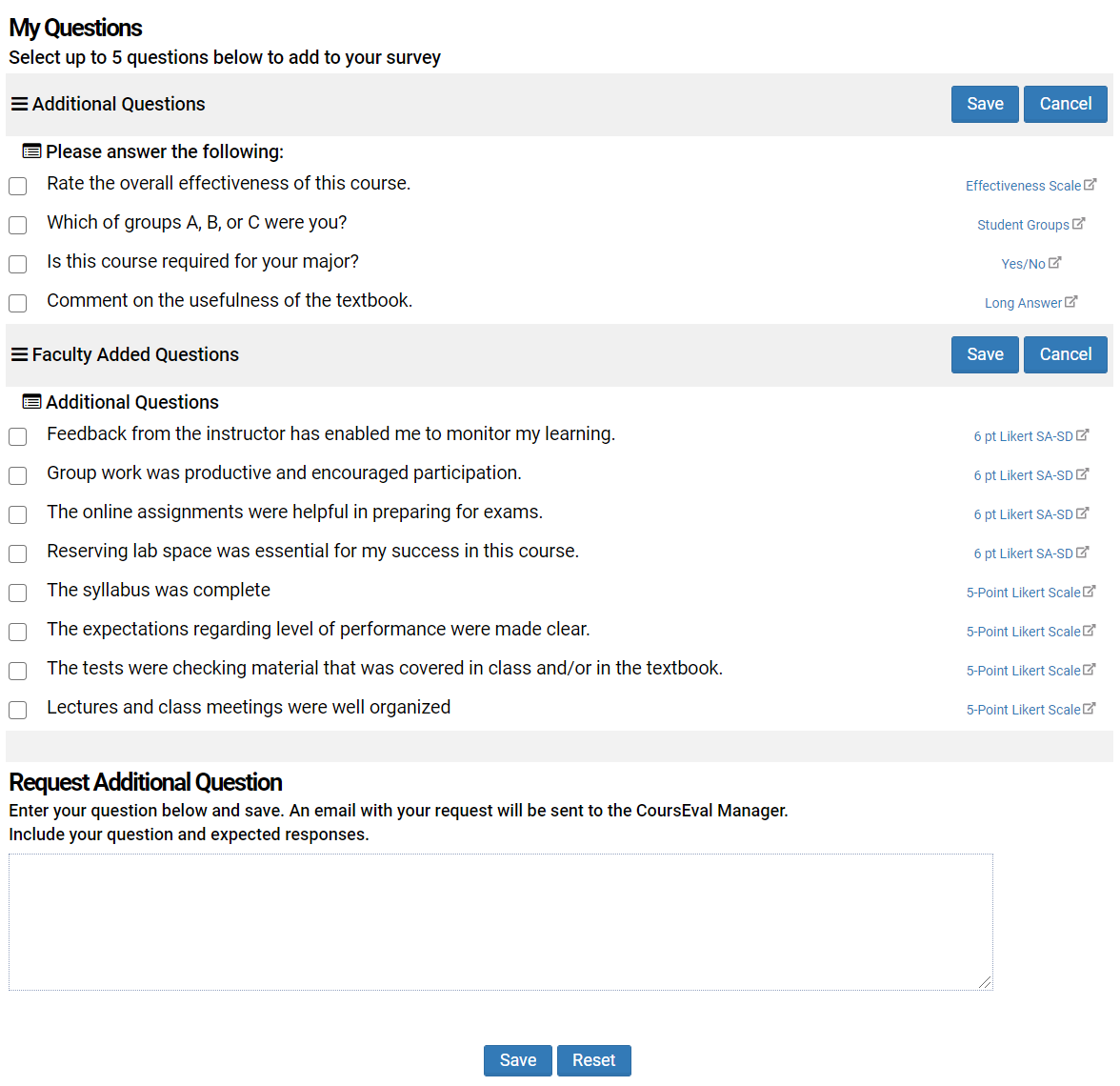Click the external link icon next to Long Answer
Viewport: 1120px width, 1086px height.
click(1070, 302)
